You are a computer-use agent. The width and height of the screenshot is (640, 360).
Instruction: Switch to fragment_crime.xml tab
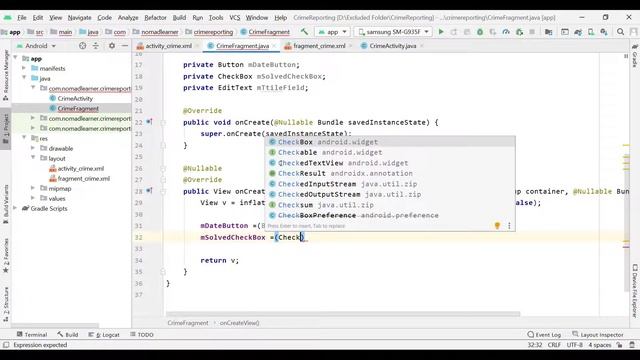(319, 46)
